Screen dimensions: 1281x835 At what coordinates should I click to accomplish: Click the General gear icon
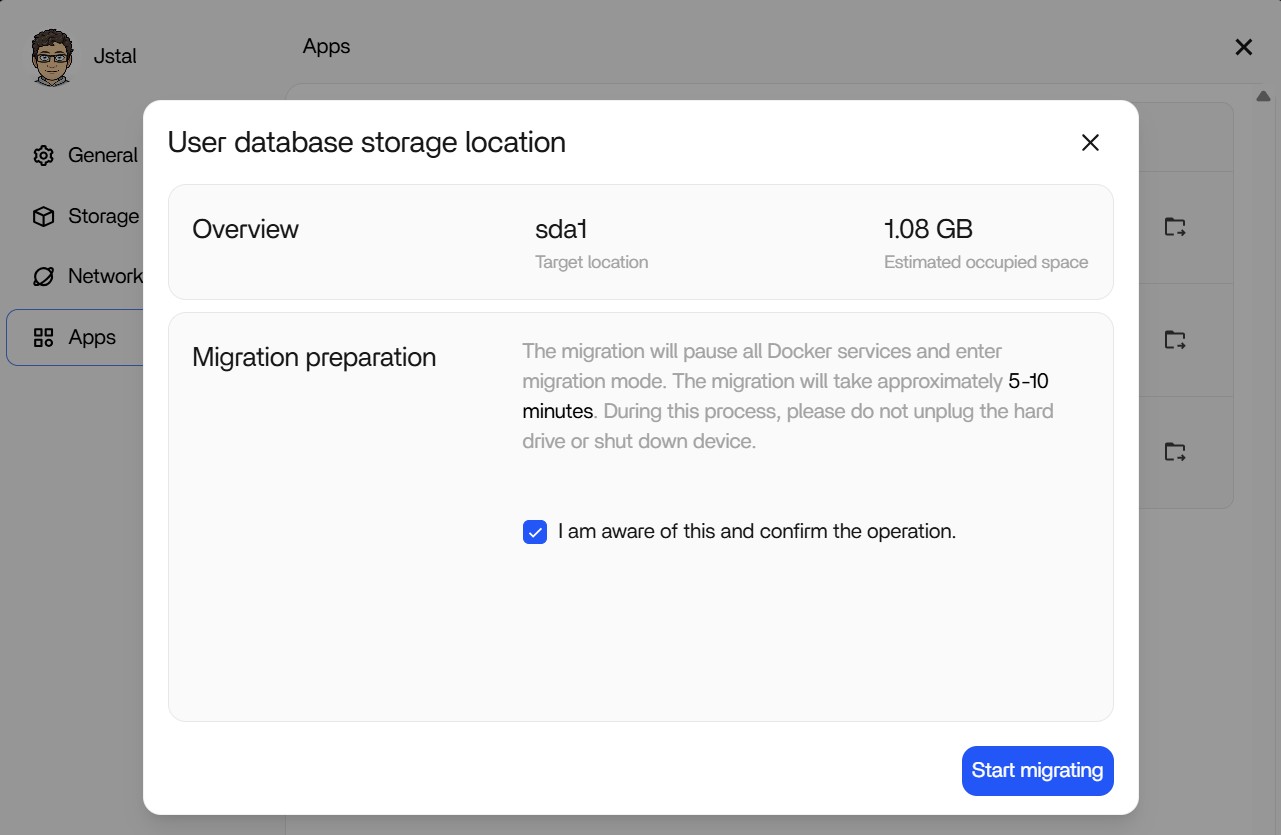(x=43, y=156)
